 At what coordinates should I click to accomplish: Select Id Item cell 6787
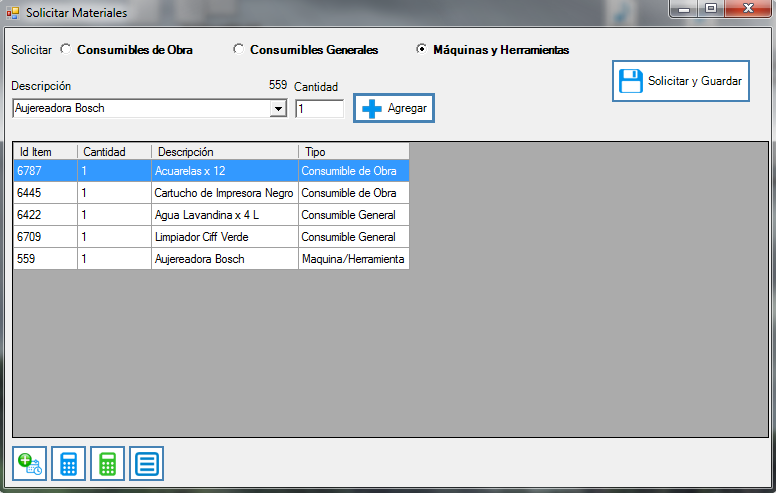click(x=46, y=171)
